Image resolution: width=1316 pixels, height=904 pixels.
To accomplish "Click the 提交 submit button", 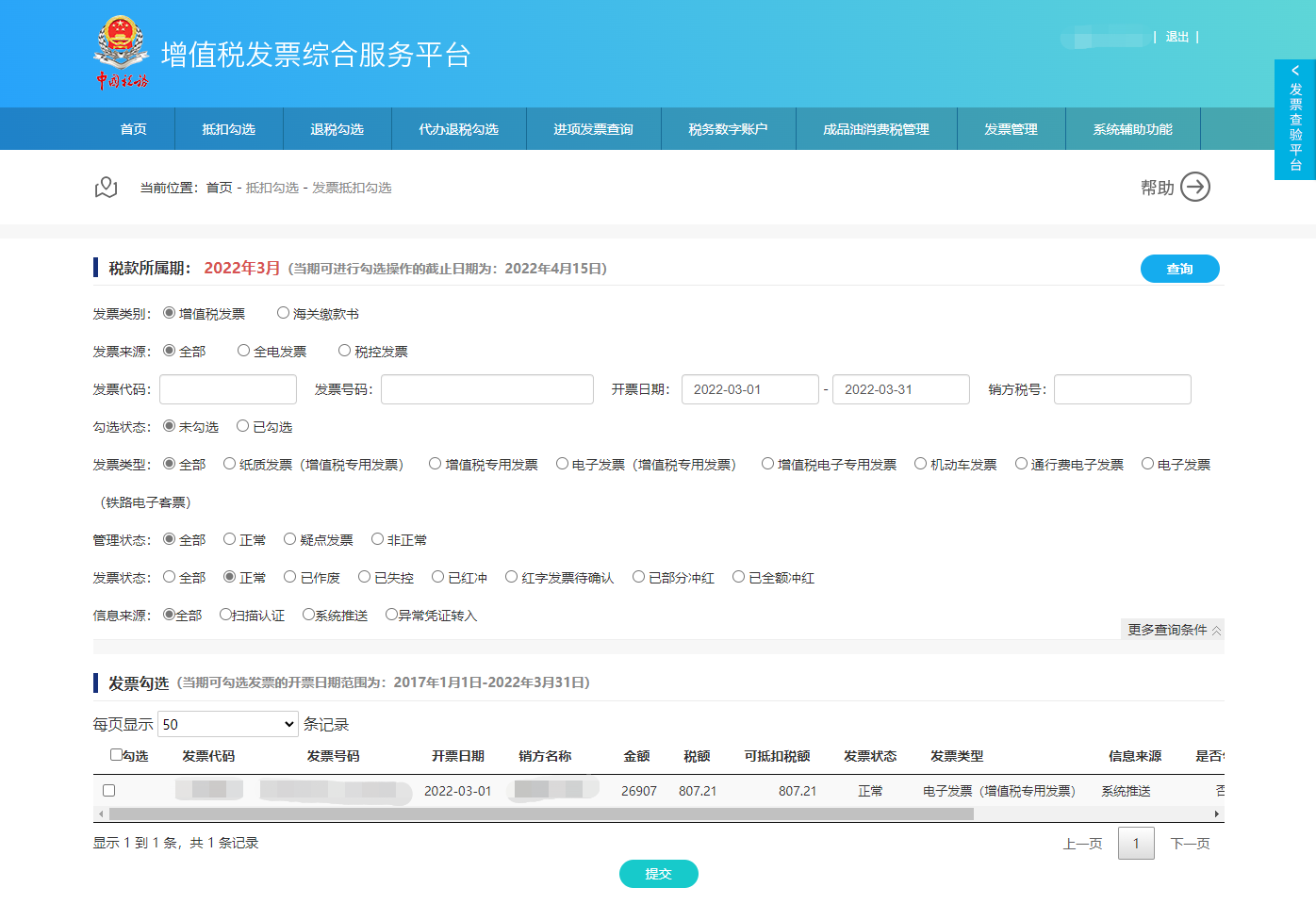I will point(659,874).
